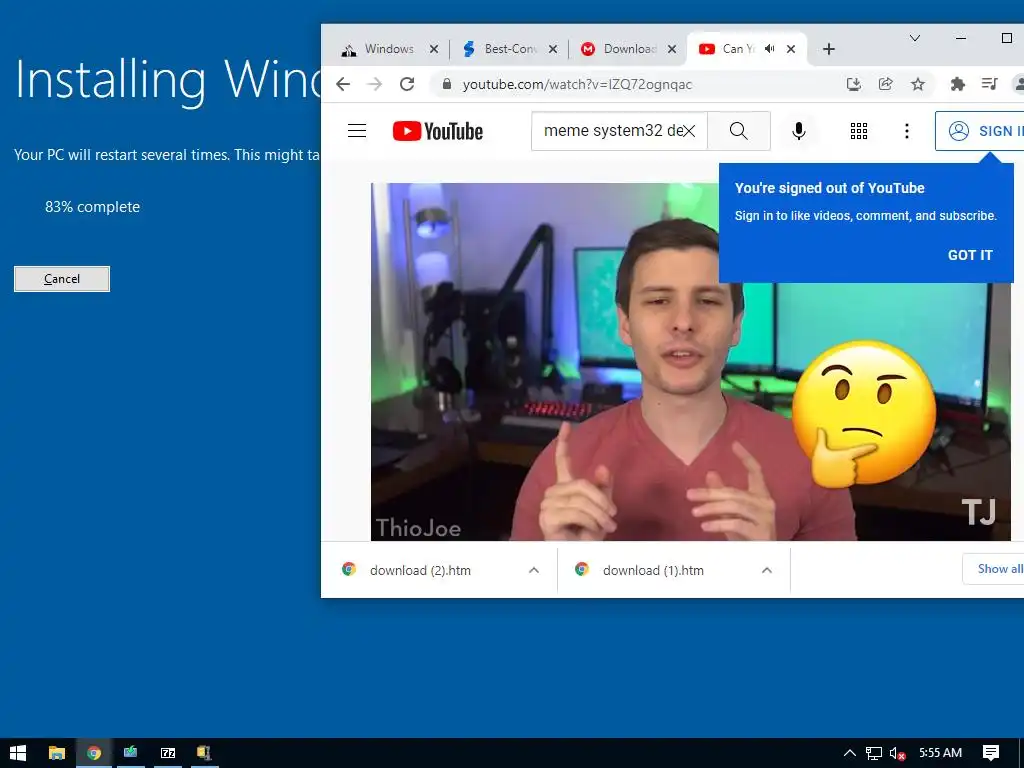Expand options for download (2).htm
Image resolution: width=1024 pixels, height=768 pixels.
pos(534,570)
